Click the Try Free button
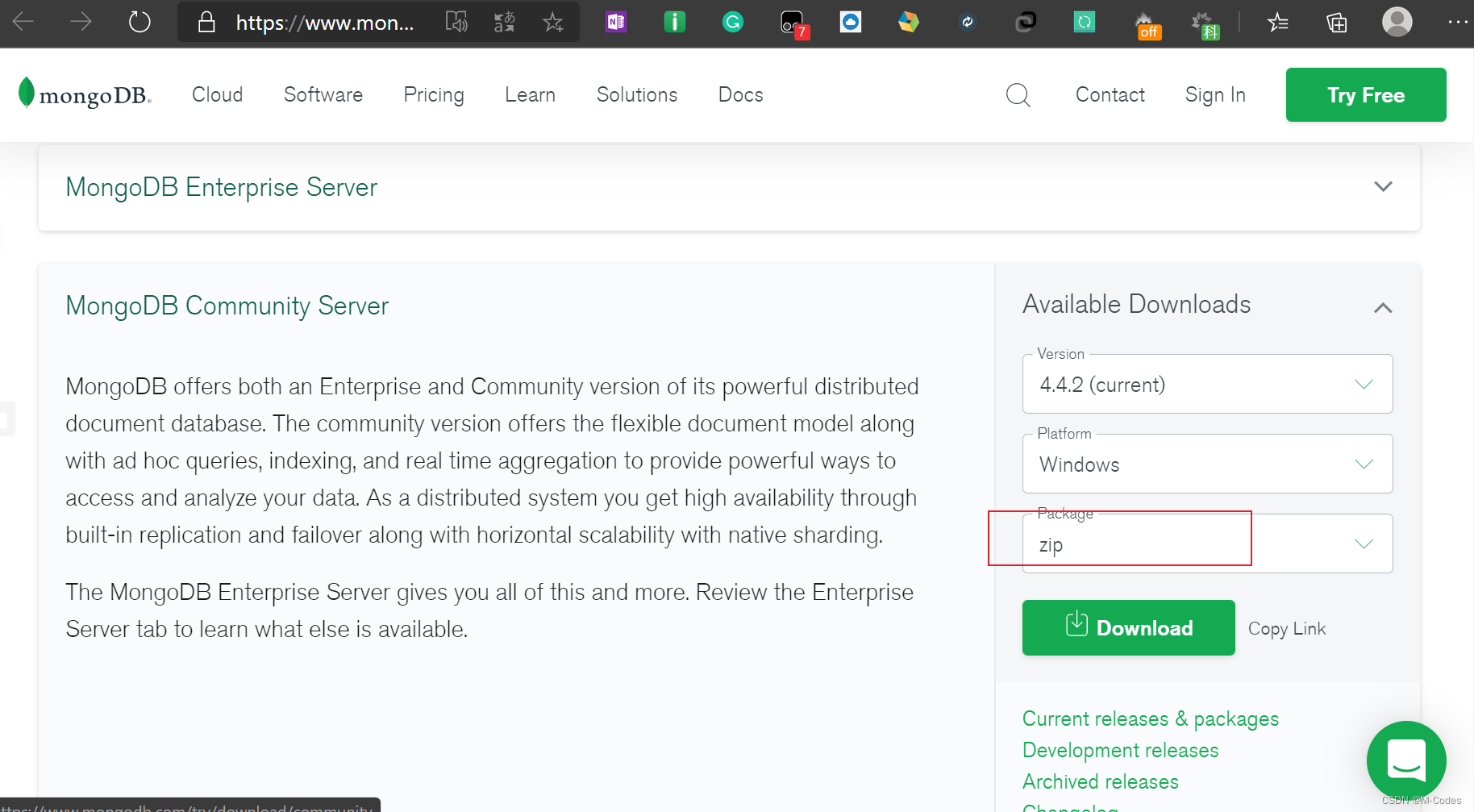The image size is (1474, 812). 1366,95
